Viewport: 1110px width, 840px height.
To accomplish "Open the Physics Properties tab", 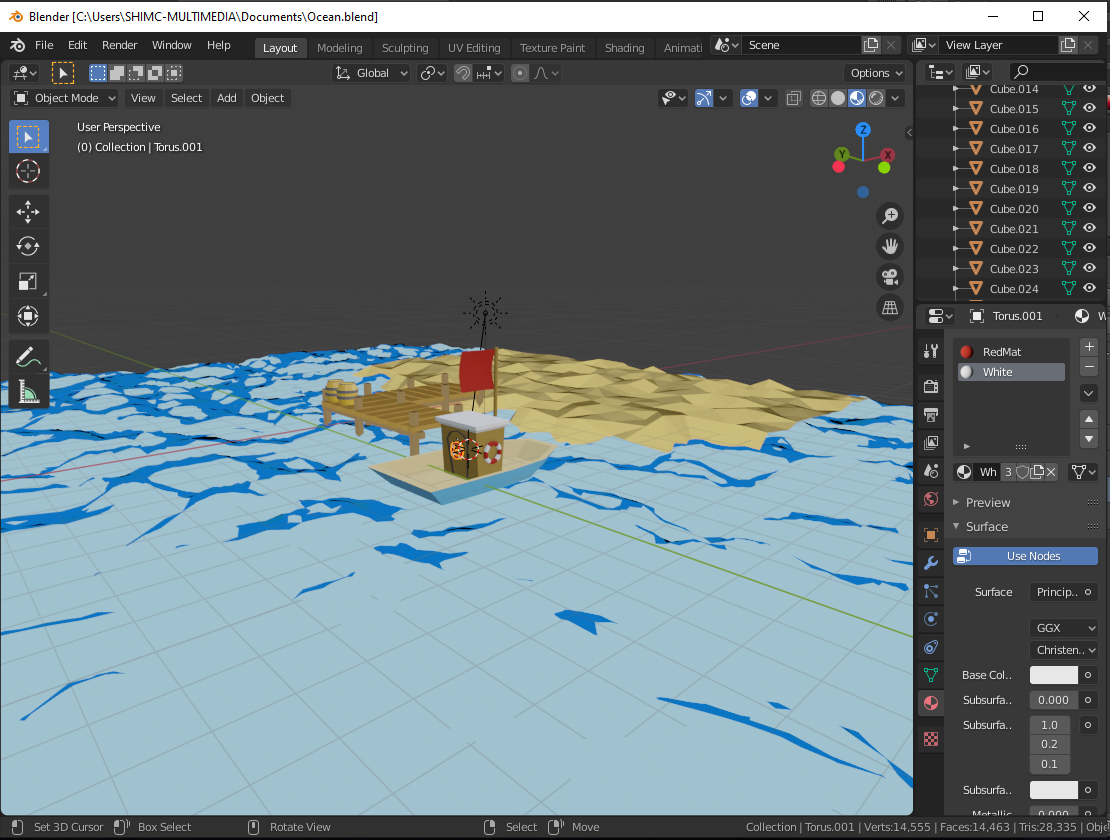I will coord(930,619).
